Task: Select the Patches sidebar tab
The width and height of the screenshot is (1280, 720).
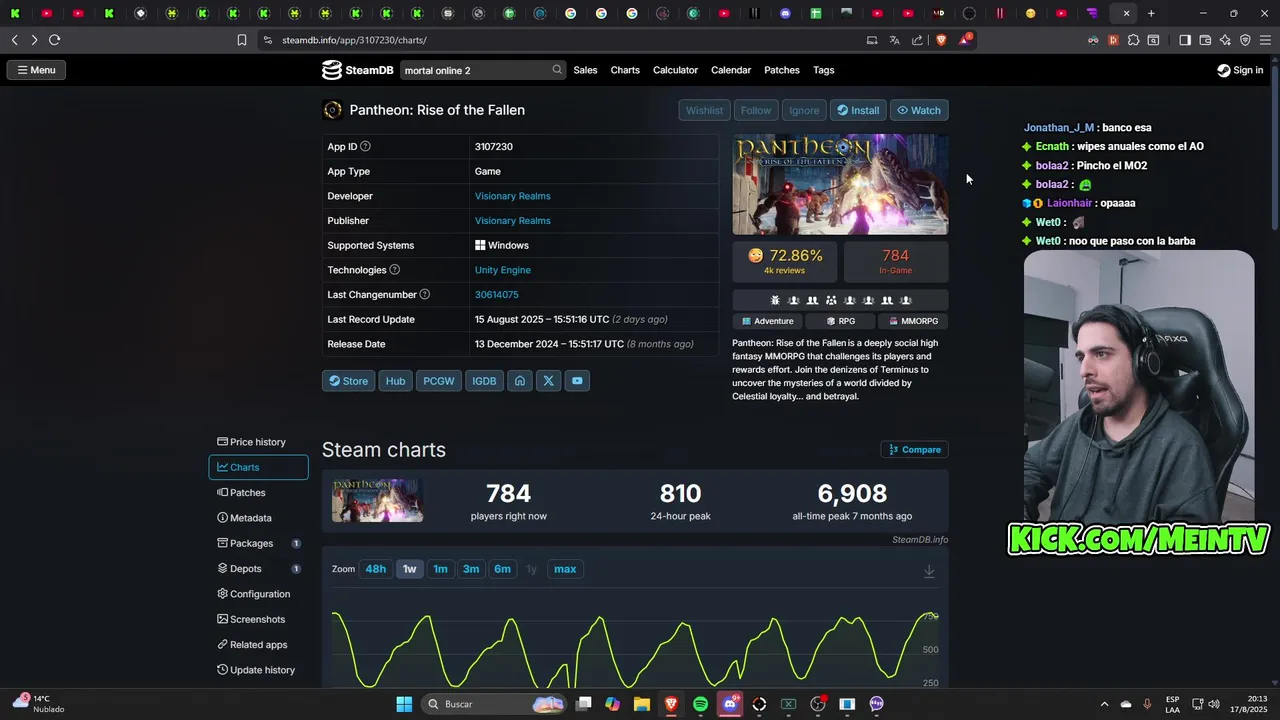Action: tap(258, 493)
